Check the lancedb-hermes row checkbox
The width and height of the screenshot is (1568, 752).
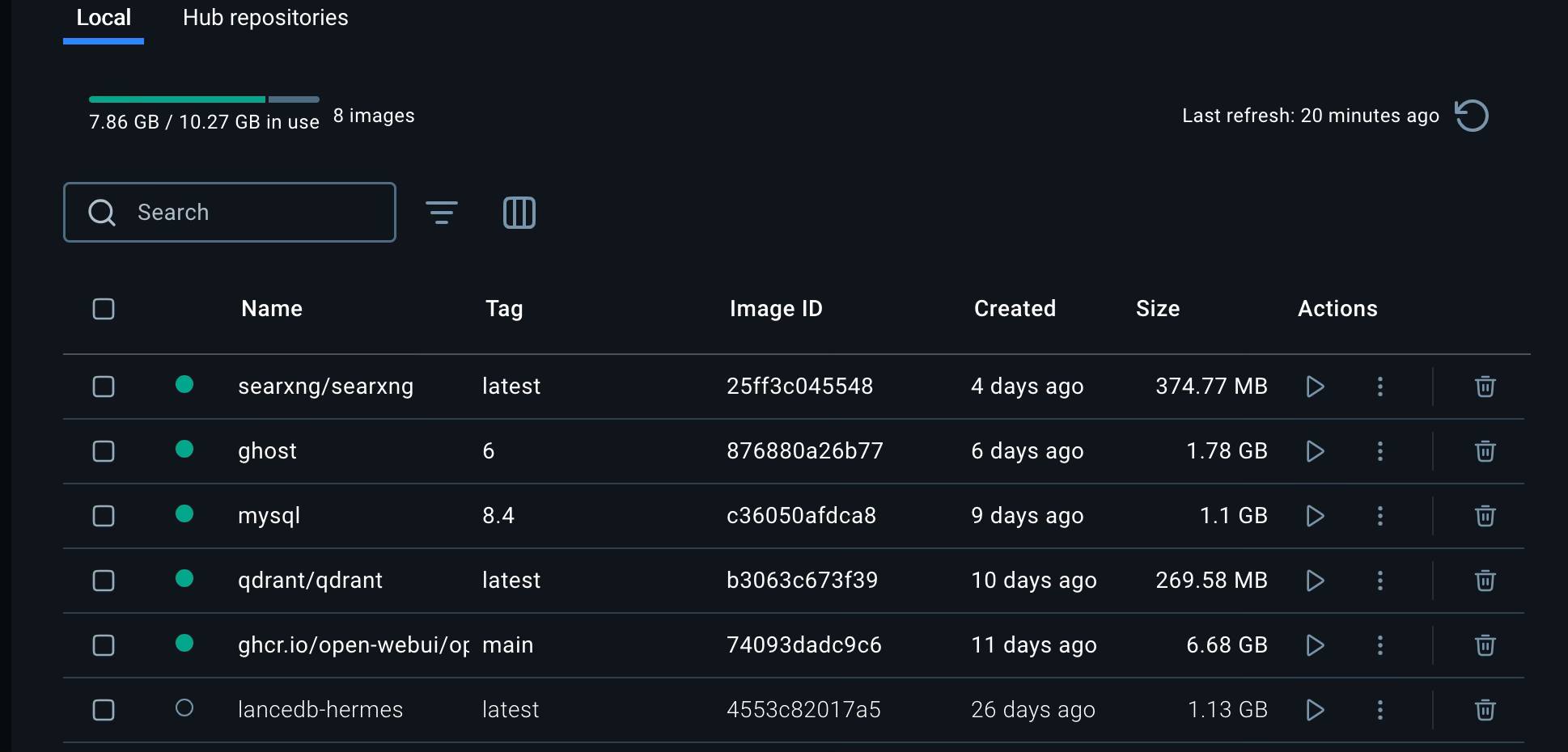tap(104, 710)
